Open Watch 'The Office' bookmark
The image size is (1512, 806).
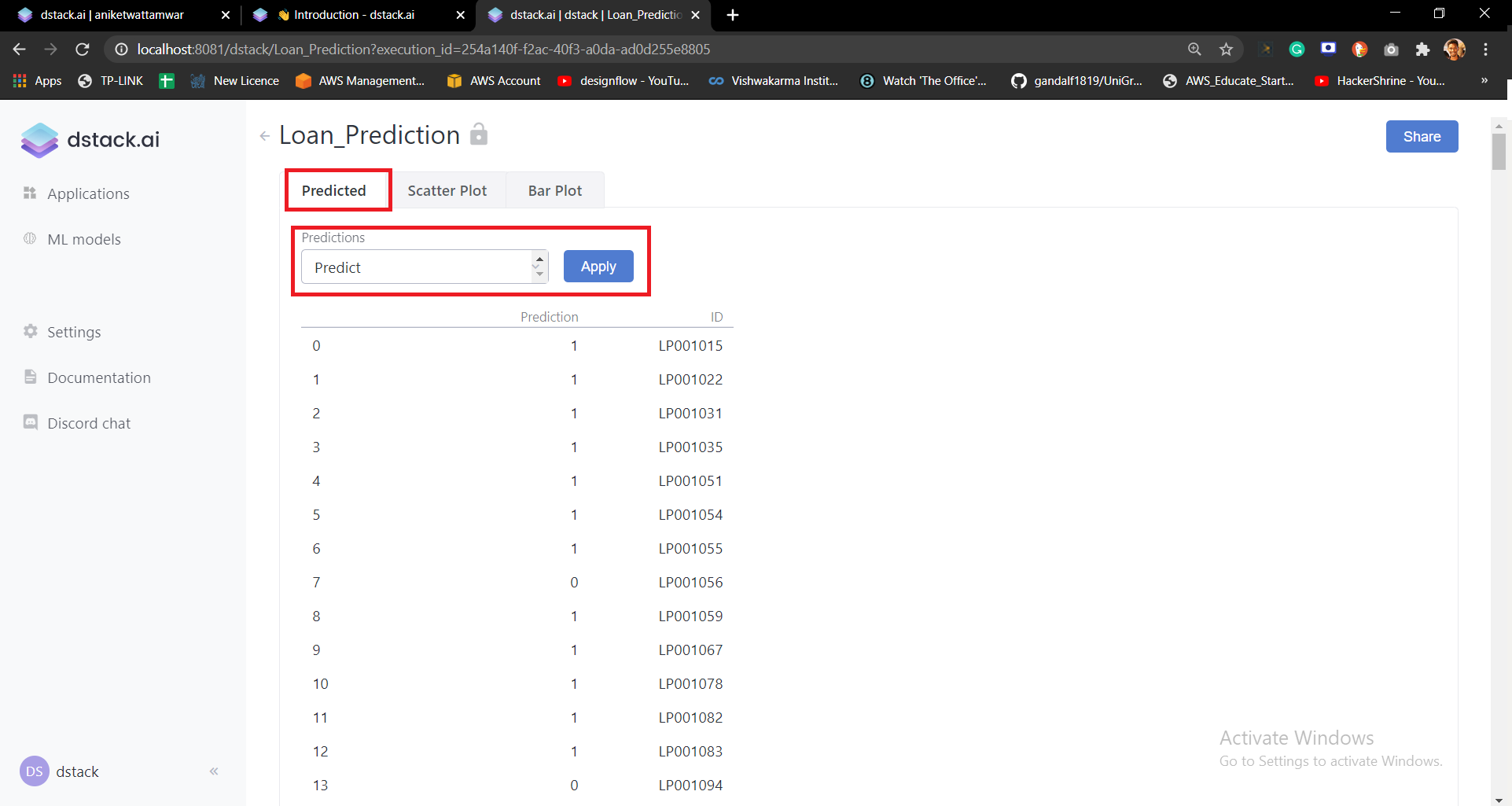pos(923,81)
